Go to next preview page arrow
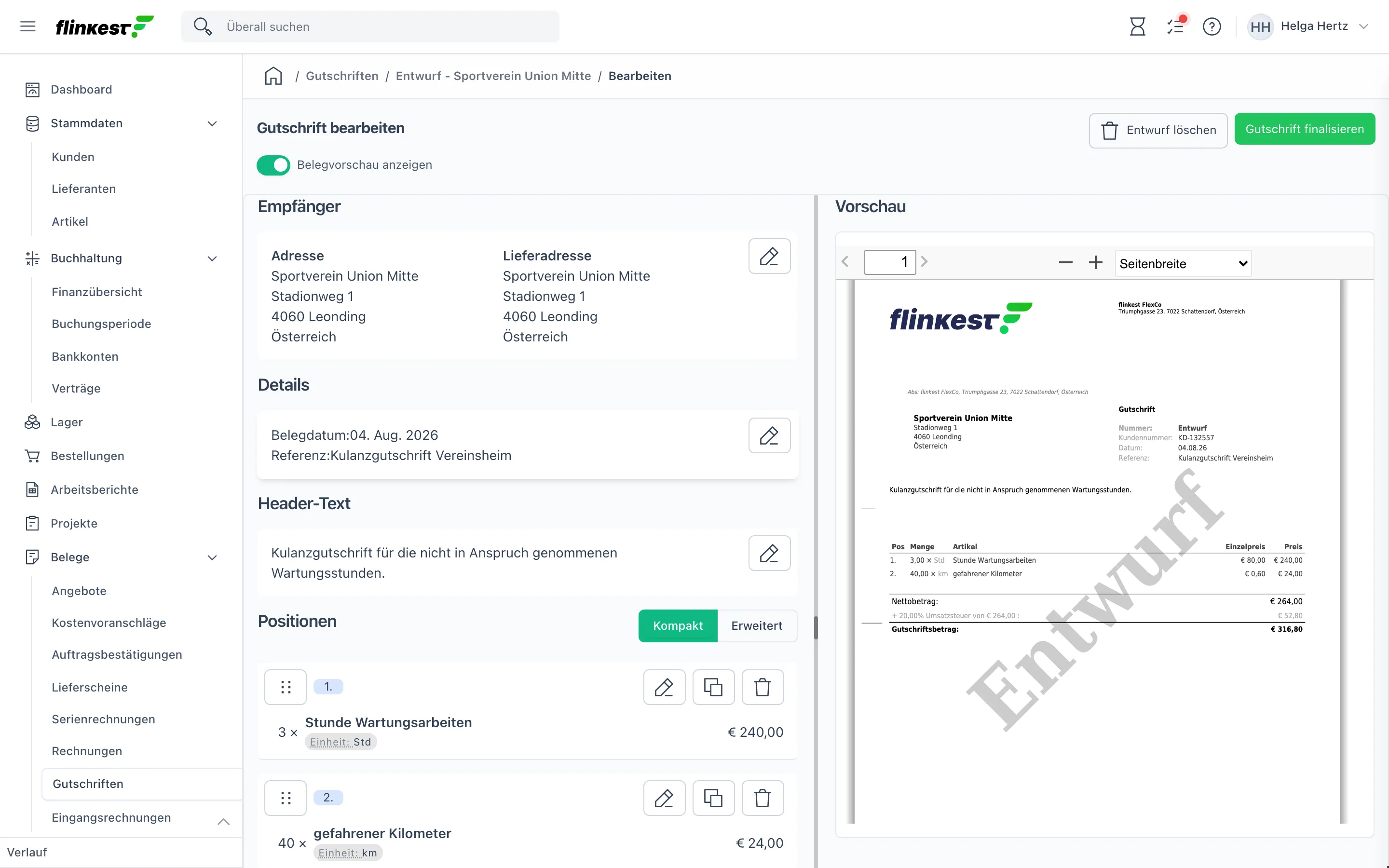Image resolution: width=1389 pixels, height=868 pixels. coord(924,262)
